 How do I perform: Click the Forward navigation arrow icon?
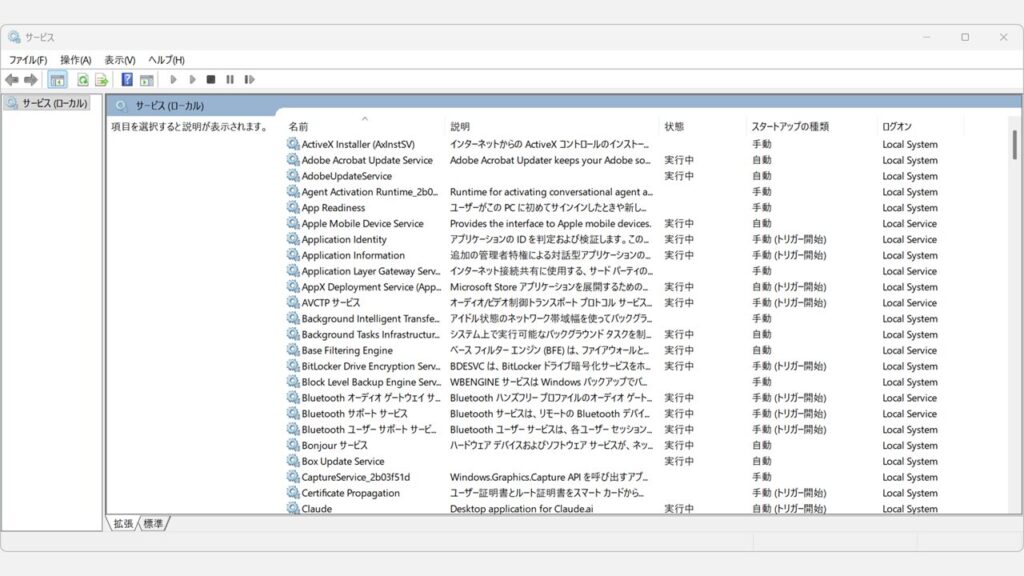(x=30, y=79)
